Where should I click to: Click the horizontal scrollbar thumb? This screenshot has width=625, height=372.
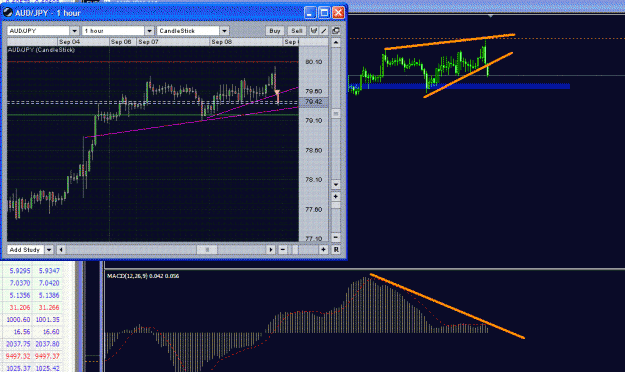pos(207,250)
